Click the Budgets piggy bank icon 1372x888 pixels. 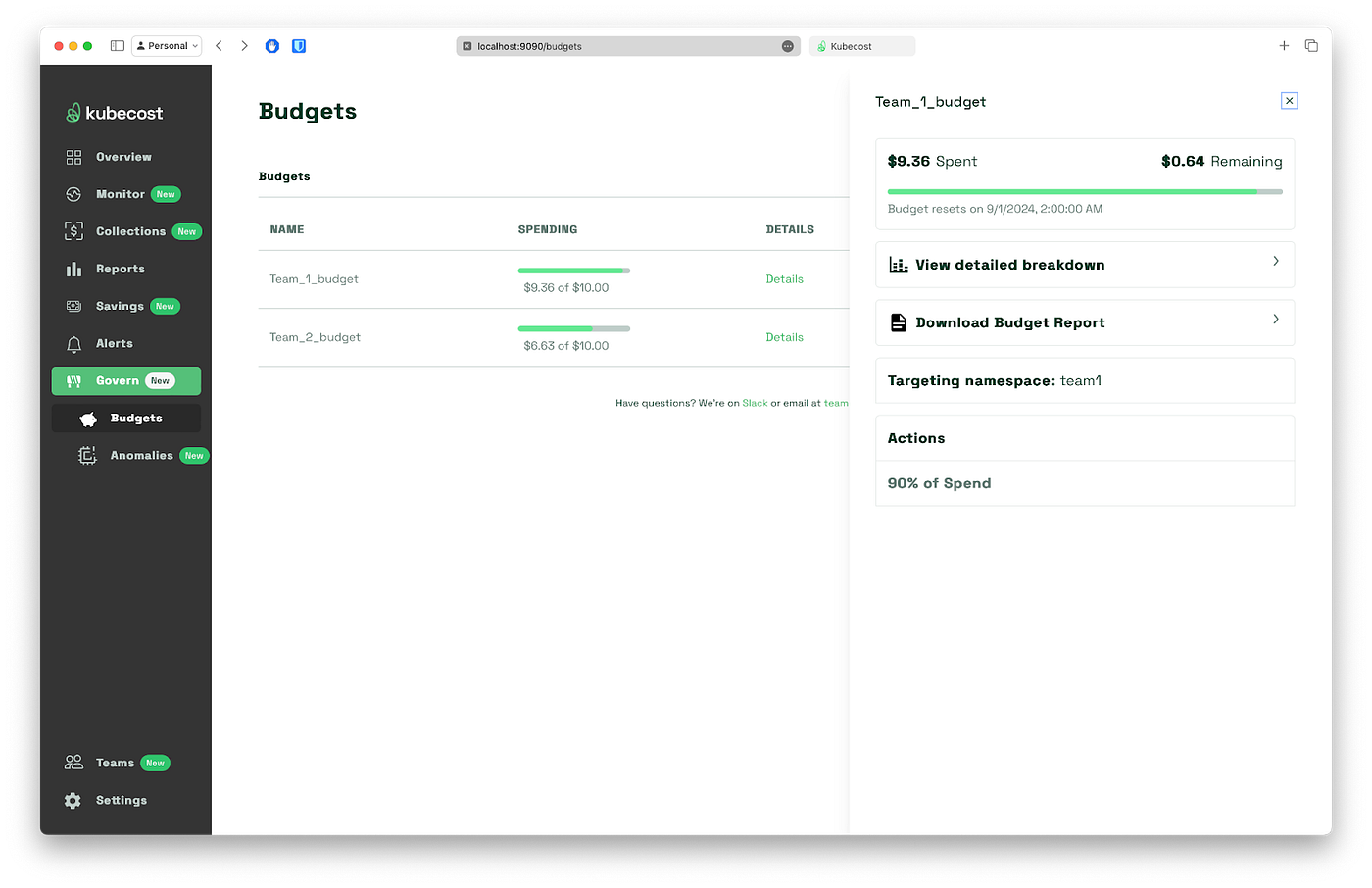coord(88,419)
